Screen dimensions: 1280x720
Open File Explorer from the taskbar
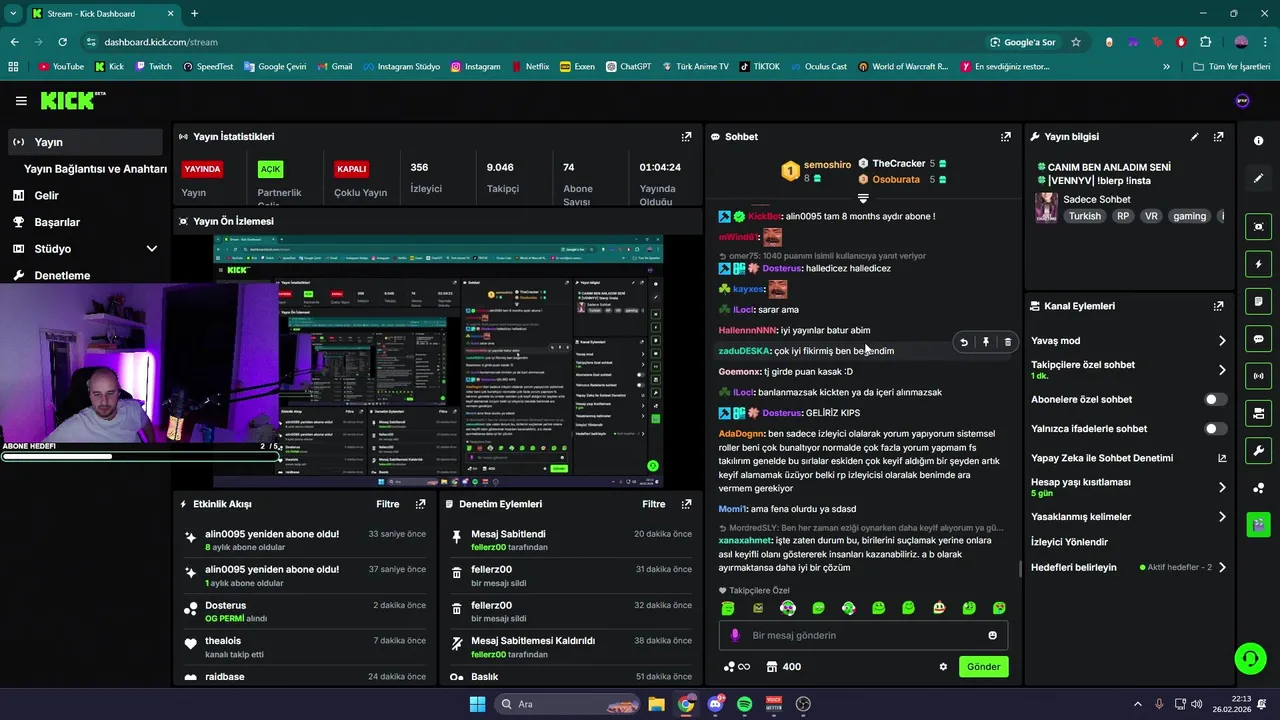pos(656,704)
